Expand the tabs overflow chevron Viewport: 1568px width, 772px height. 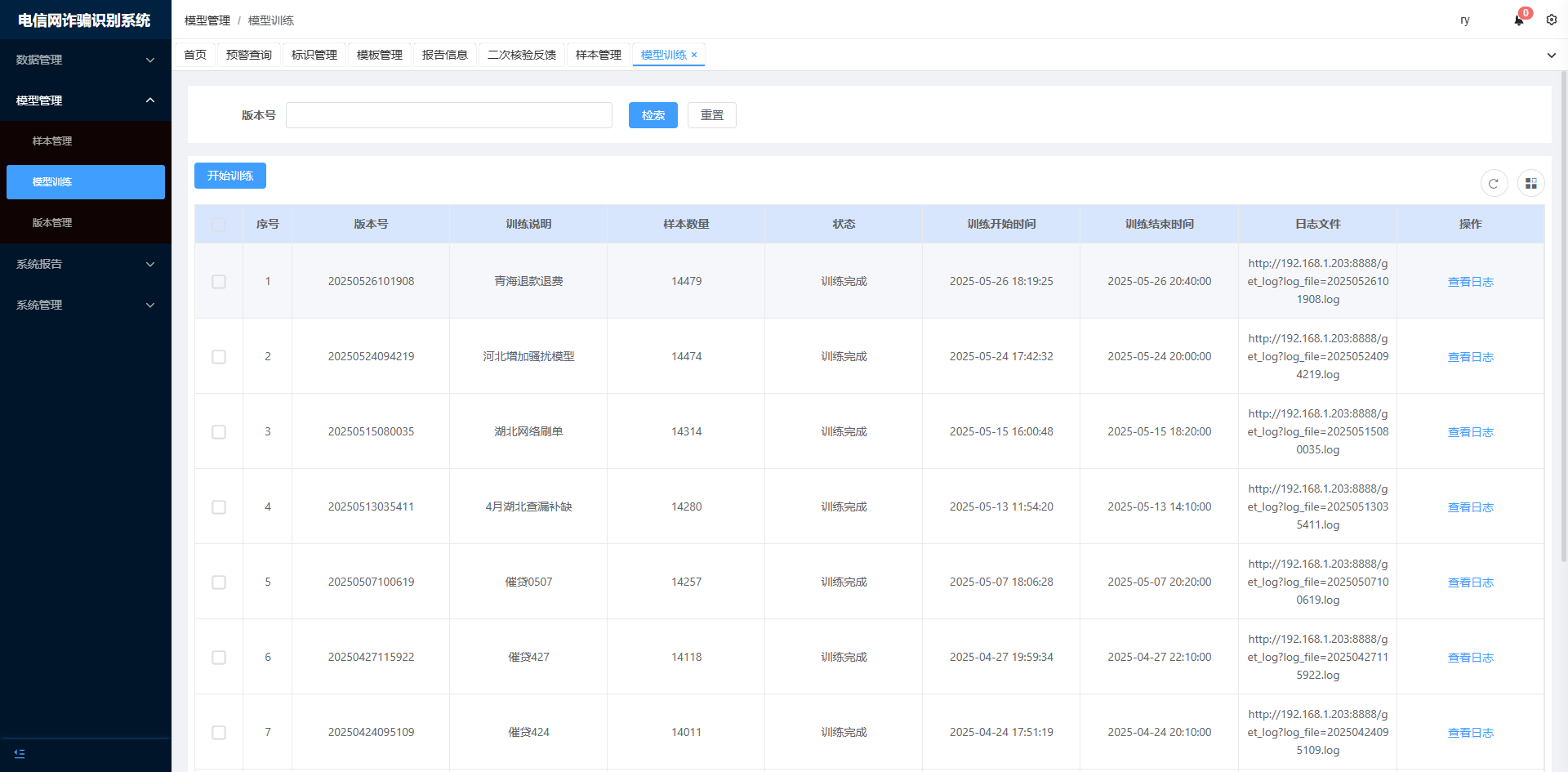click(1551, 56)
